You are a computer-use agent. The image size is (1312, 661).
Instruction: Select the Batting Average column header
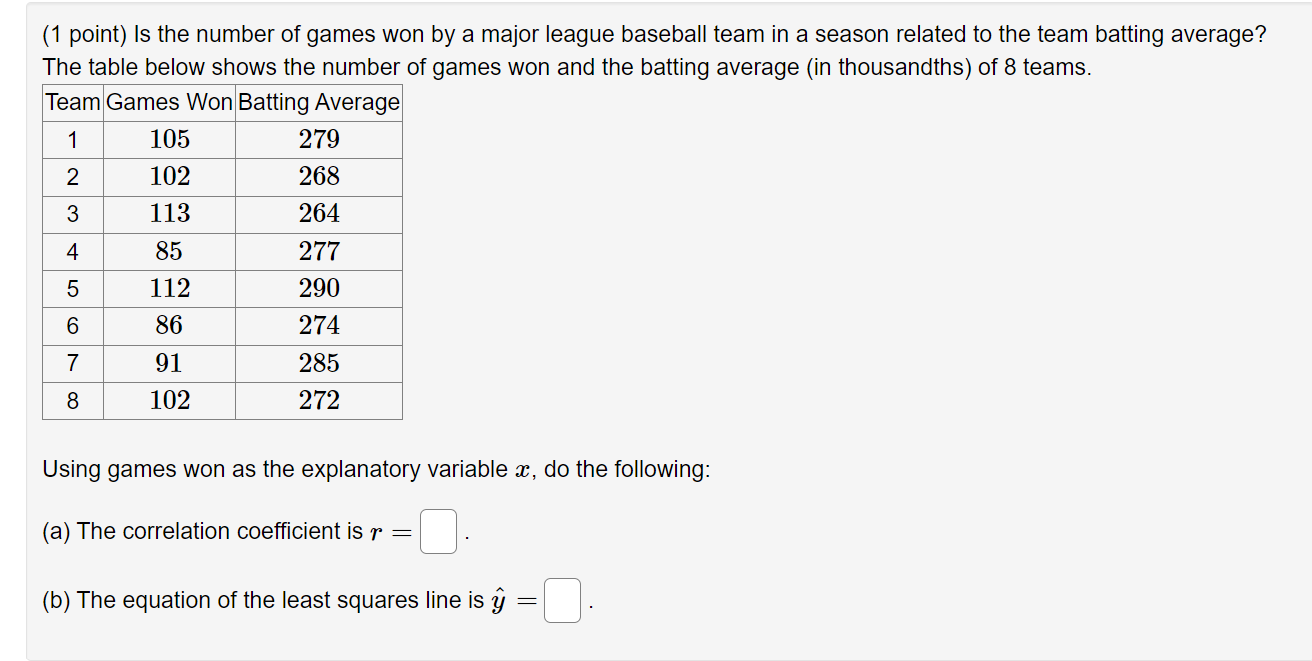(x=317, y=101)
